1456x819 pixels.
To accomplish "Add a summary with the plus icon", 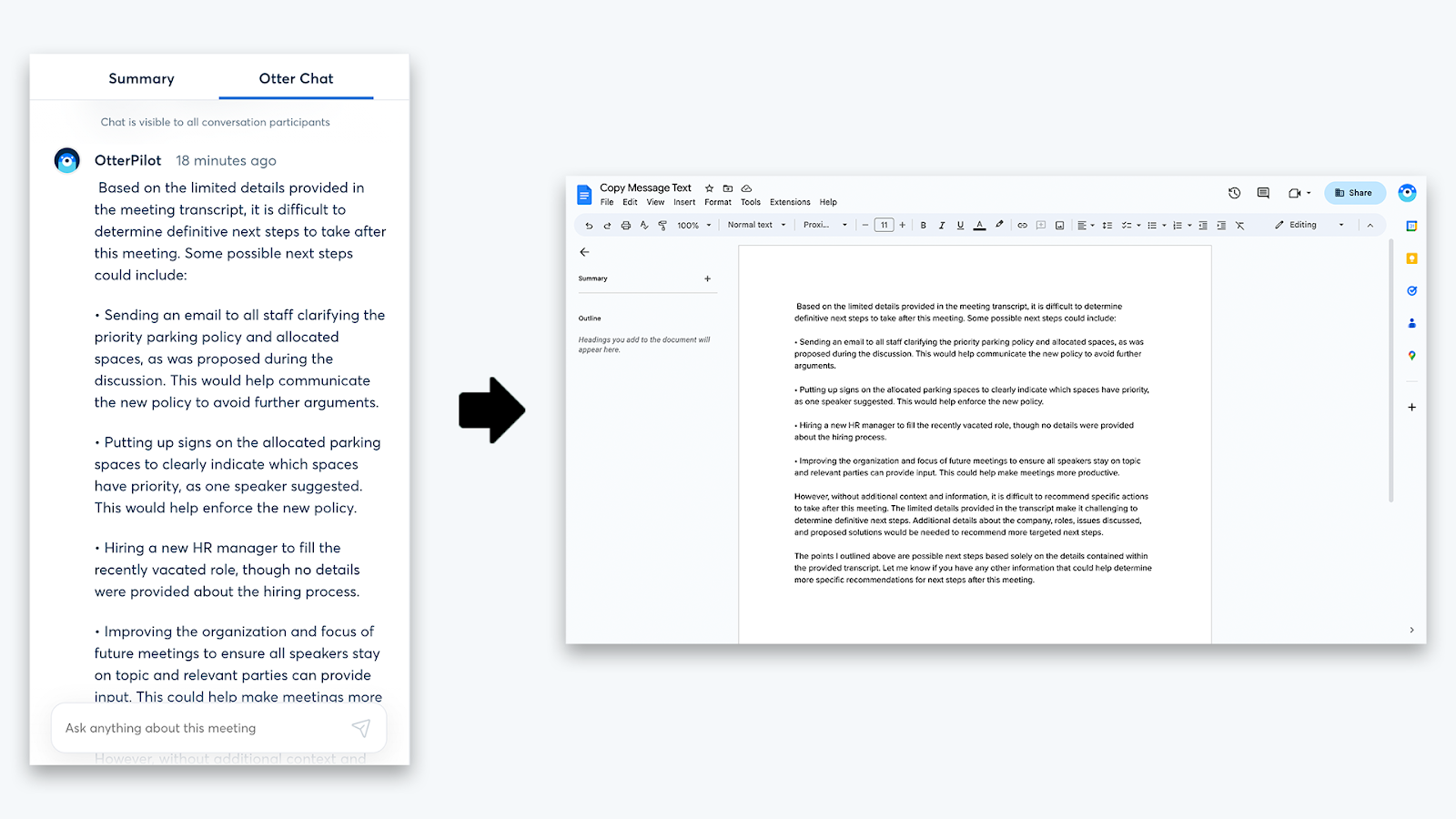I will coord(707,278).
